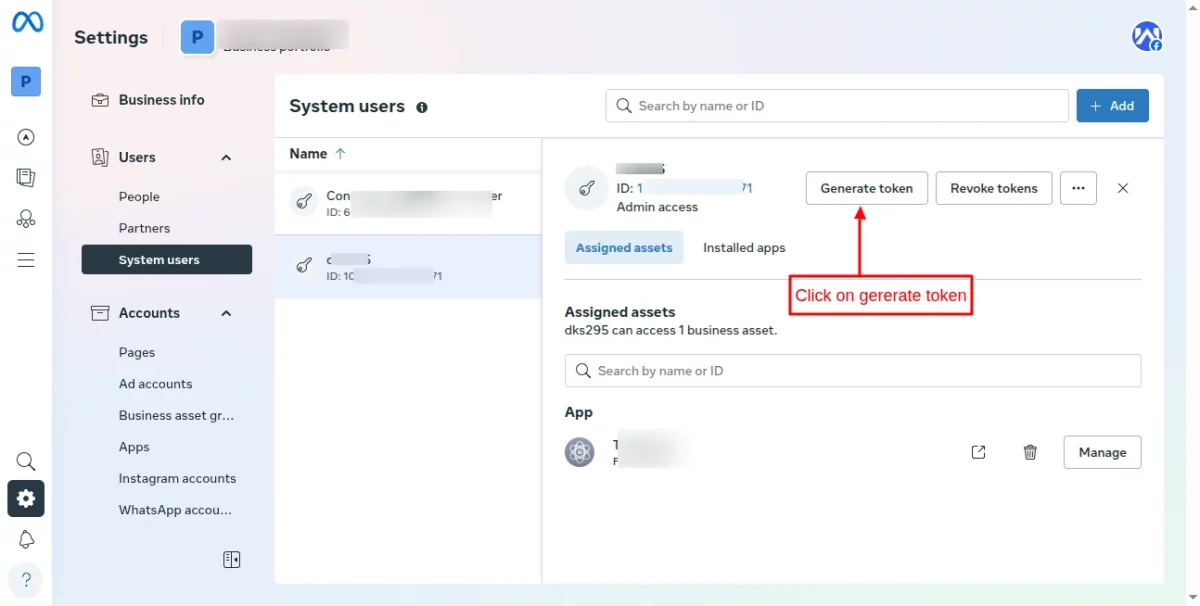1200x606 pixels.
Task: Collapse the Users section chevron
Action: pyautogui.click(x=225, y=157)
